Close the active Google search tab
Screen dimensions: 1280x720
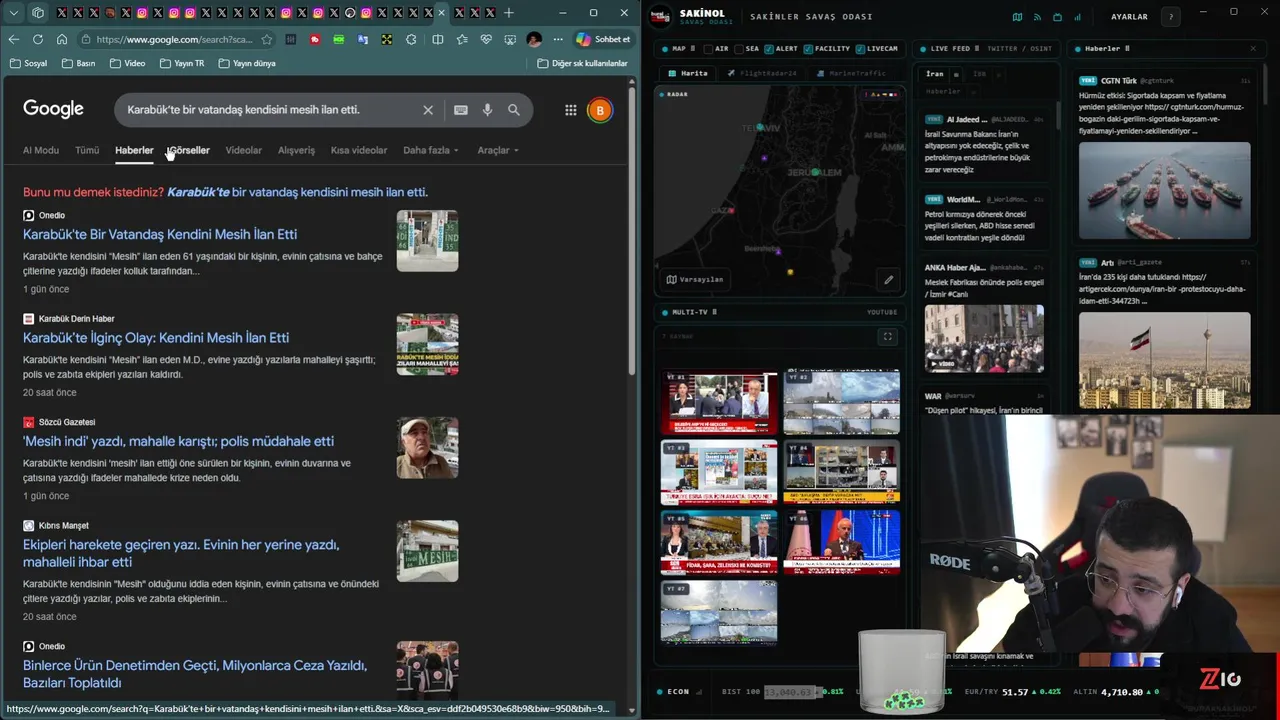pos(441,13)
